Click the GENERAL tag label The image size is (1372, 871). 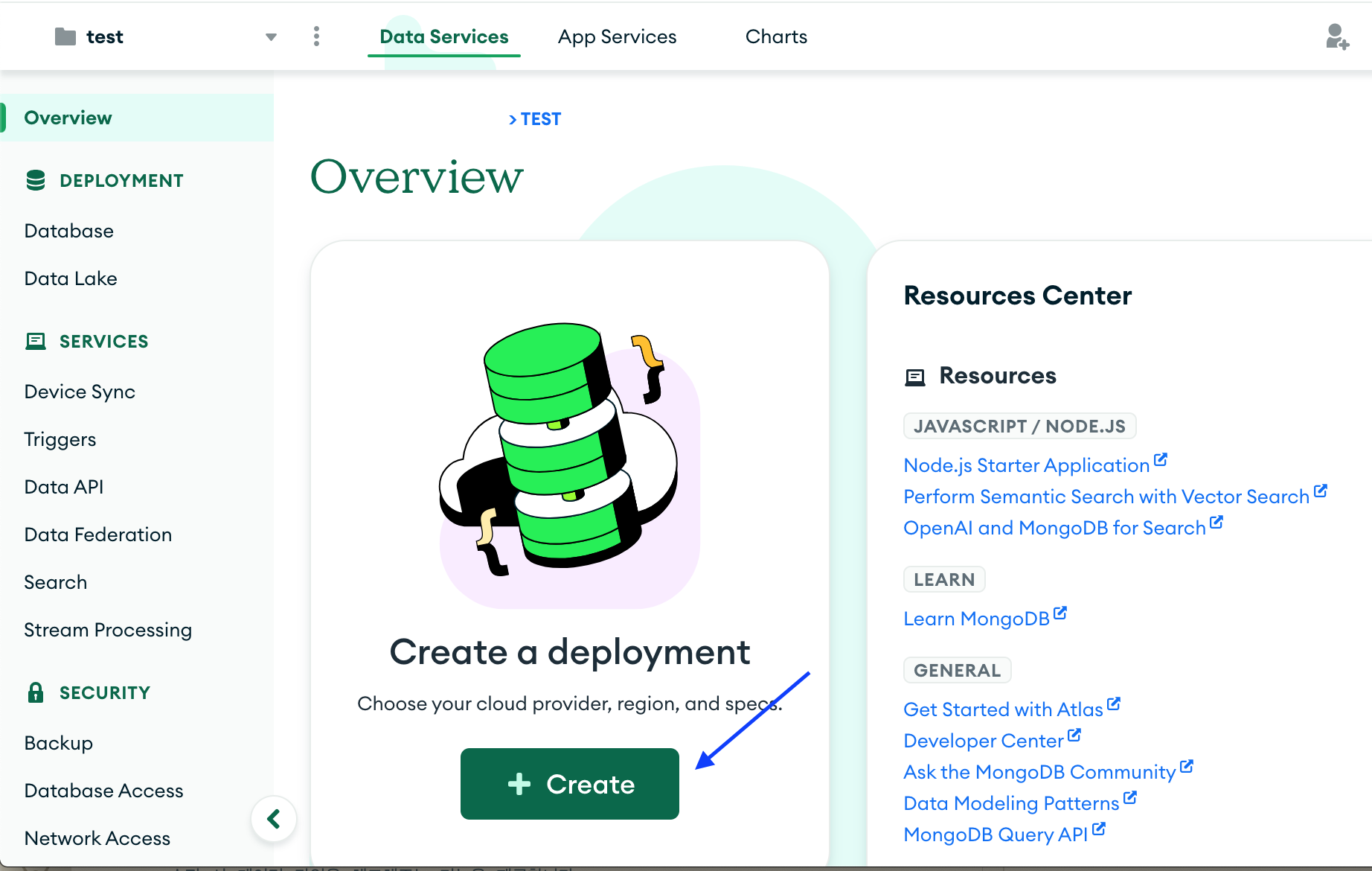pyautogui.click(x=958, y=671)
